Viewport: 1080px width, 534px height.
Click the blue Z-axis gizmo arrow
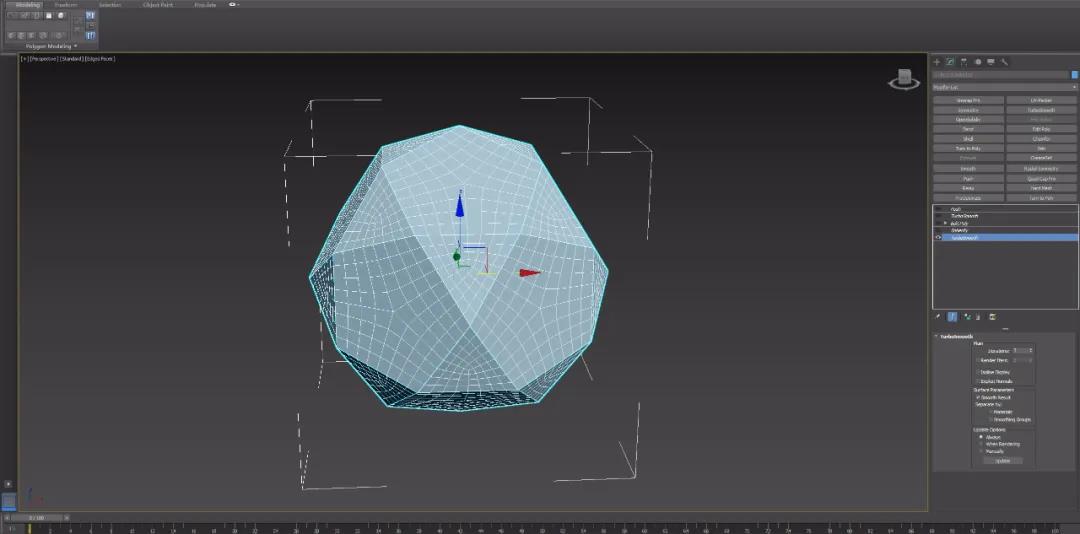[459, 205]
